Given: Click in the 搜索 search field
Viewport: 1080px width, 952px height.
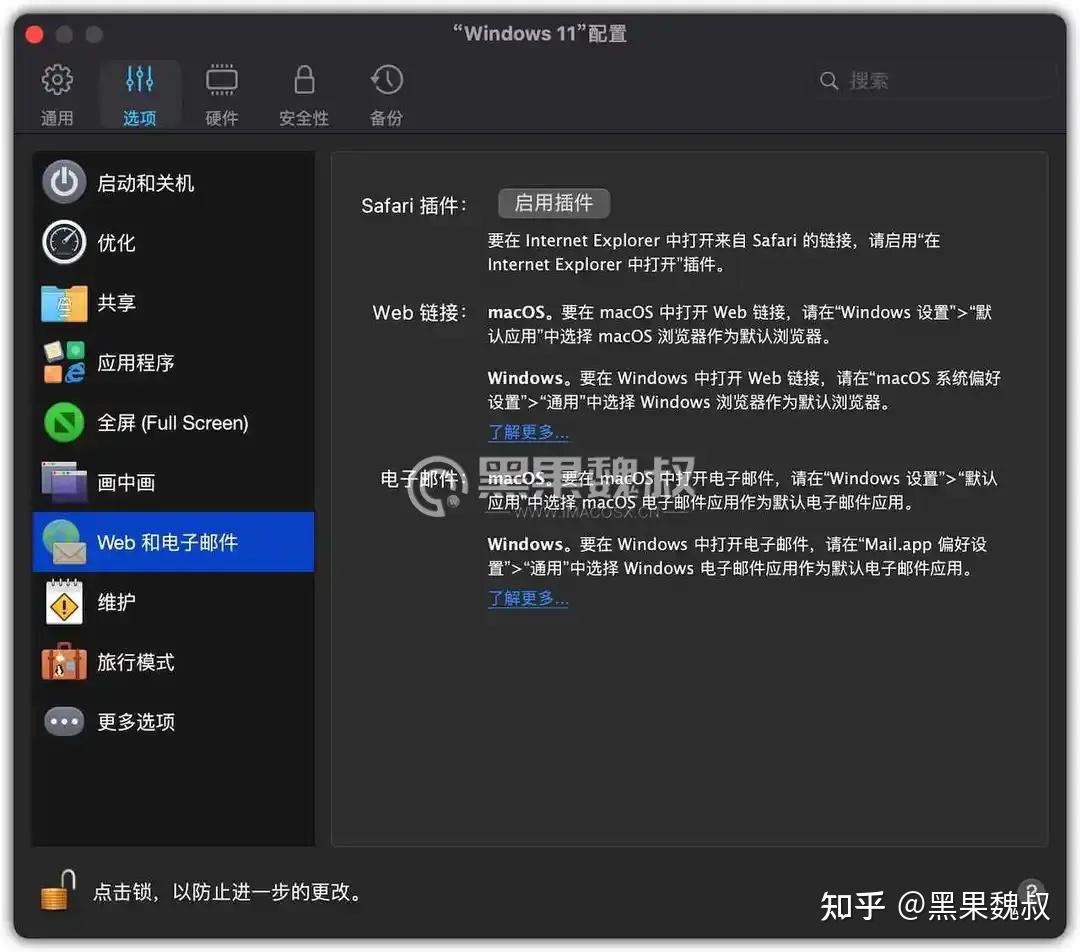Looking at the screenshot, I should pyautogui.click(x=933, y=81).
